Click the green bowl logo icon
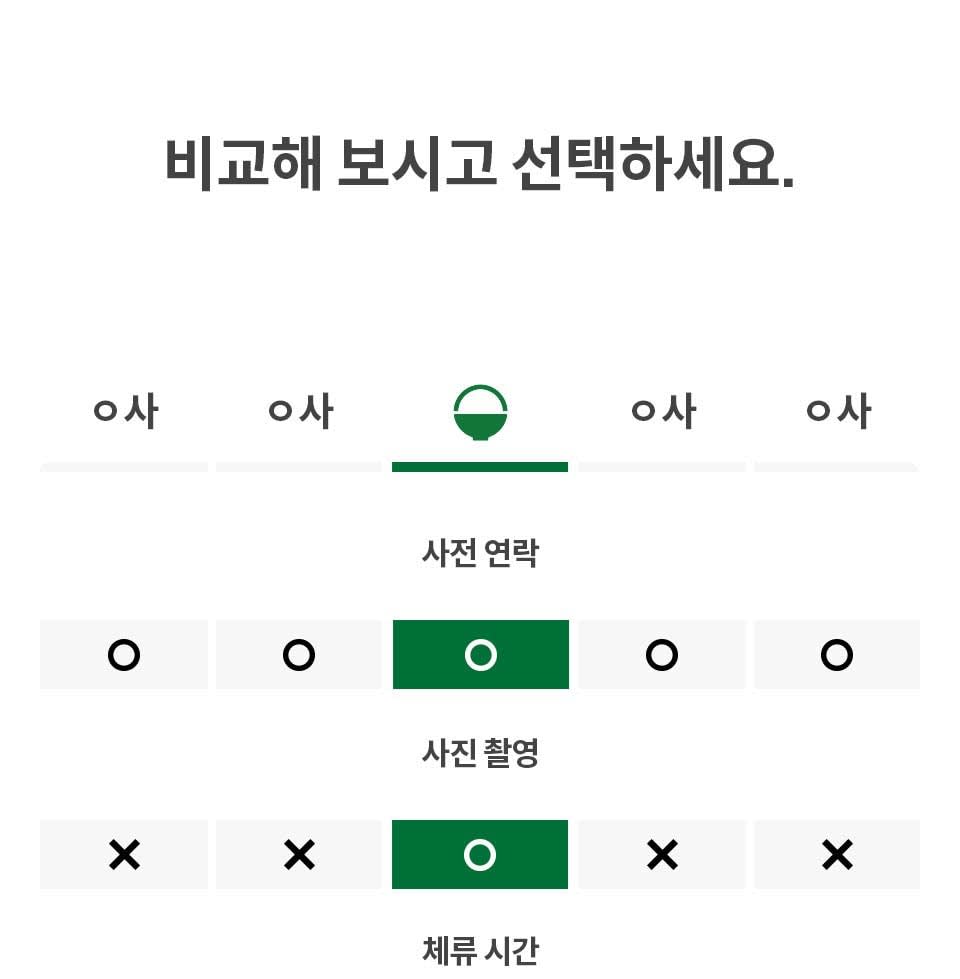960x979 pixels. click(x=480, y=412)
